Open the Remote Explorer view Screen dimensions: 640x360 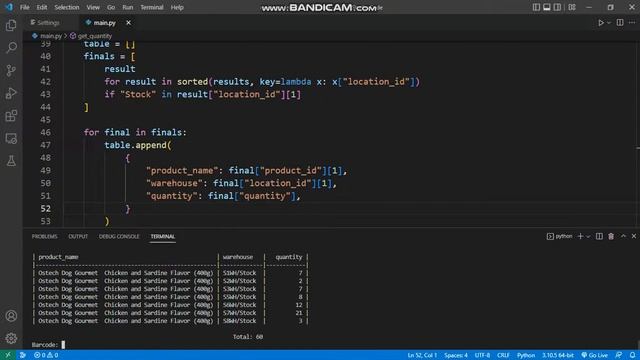(x=11, y=138)
